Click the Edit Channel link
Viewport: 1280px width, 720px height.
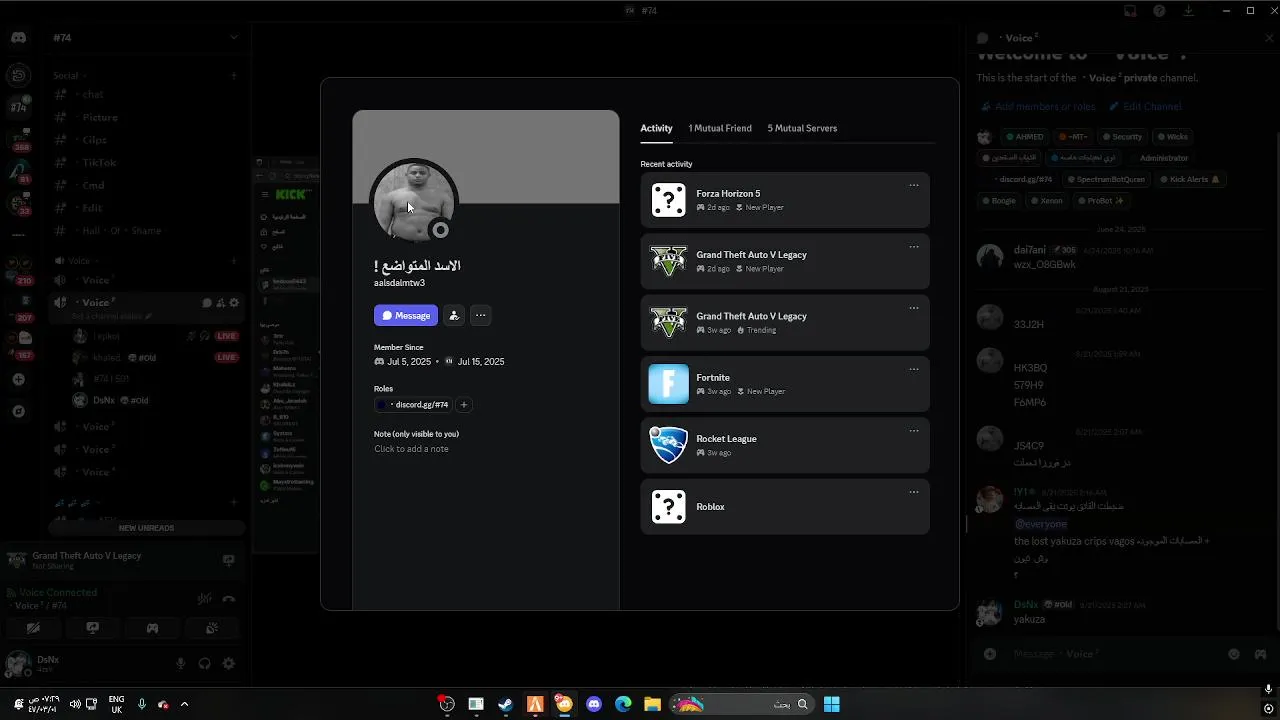[x=1144, y=106]
